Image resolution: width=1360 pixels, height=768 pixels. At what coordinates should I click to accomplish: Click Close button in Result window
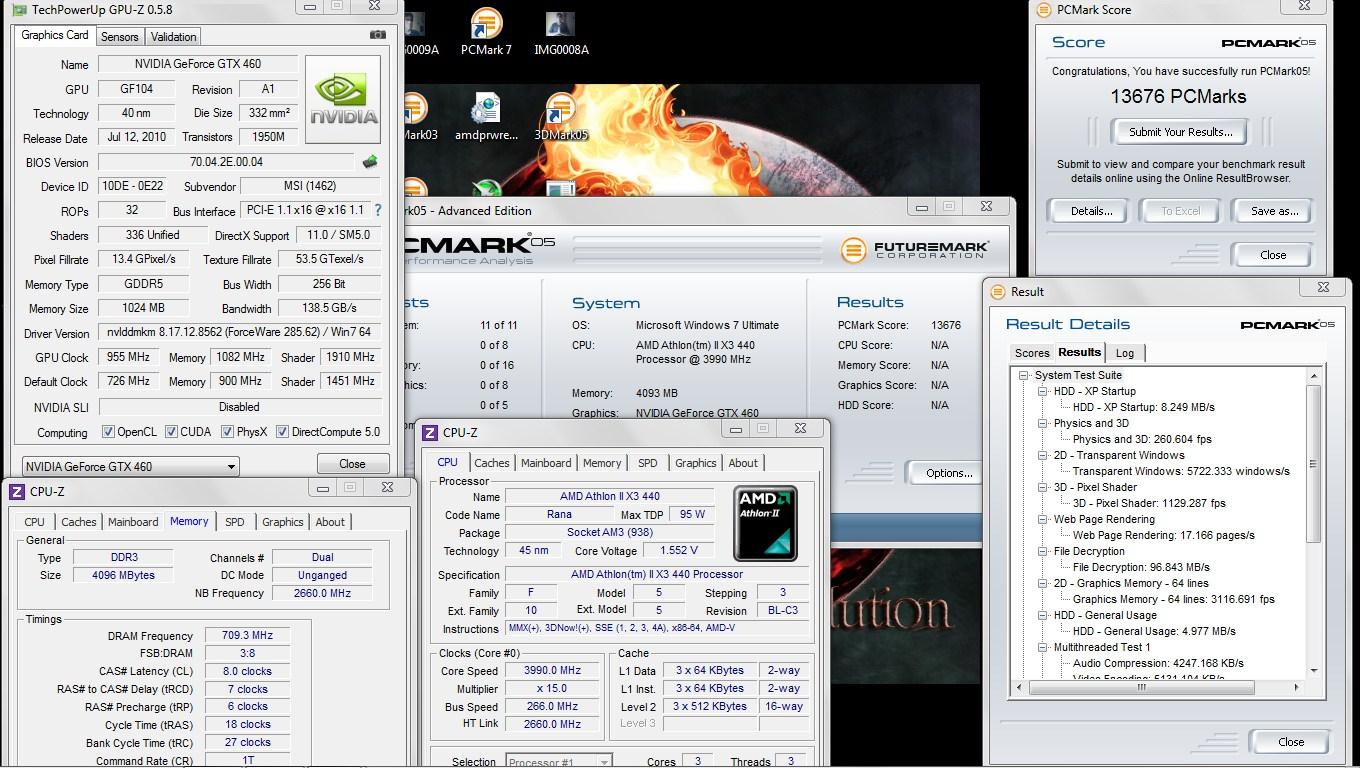pyautogui.click(x=1291, y=742)
